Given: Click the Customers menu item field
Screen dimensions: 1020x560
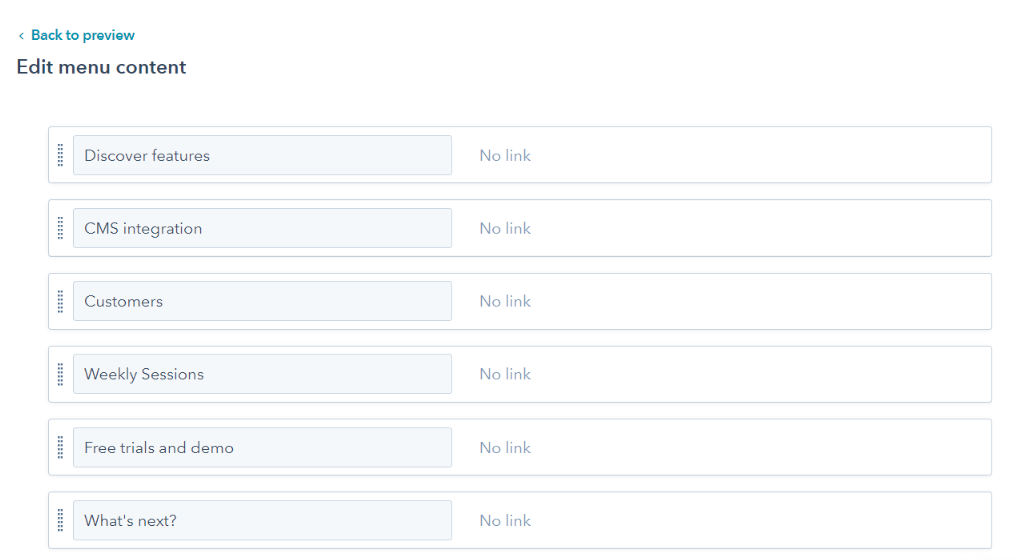Looking at the screenshot, I should coord(262,301).
